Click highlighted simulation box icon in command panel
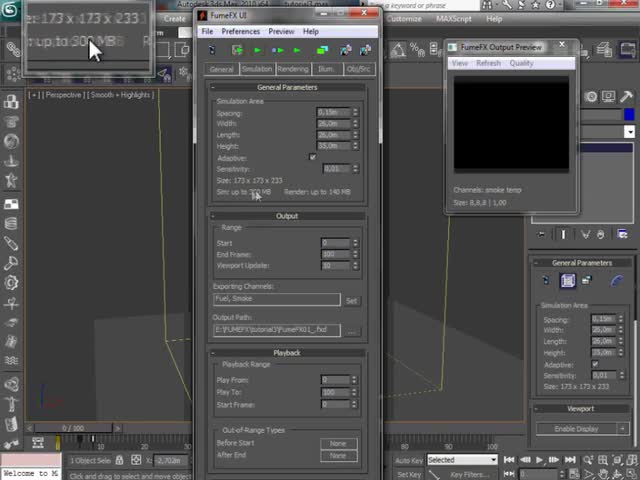Screen dimensions: 640x480 pos(567,280)
